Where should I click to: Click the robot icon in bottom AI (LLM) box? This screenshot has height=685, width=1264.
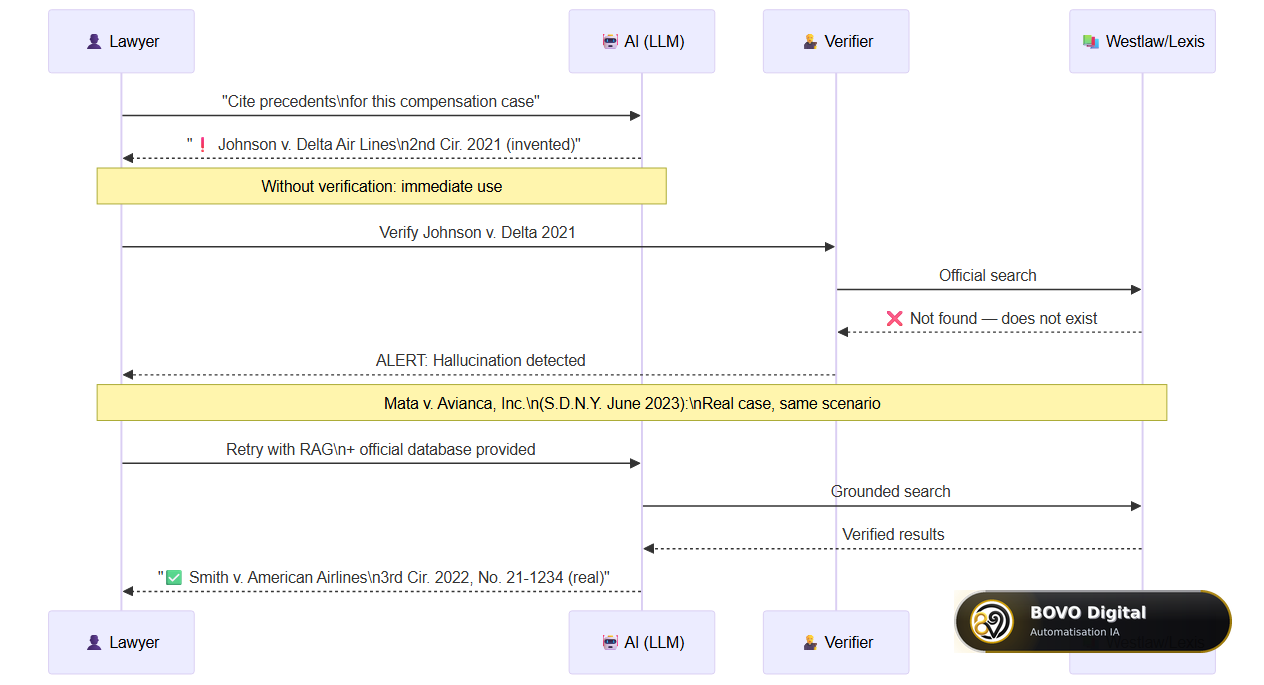point(610,643)
